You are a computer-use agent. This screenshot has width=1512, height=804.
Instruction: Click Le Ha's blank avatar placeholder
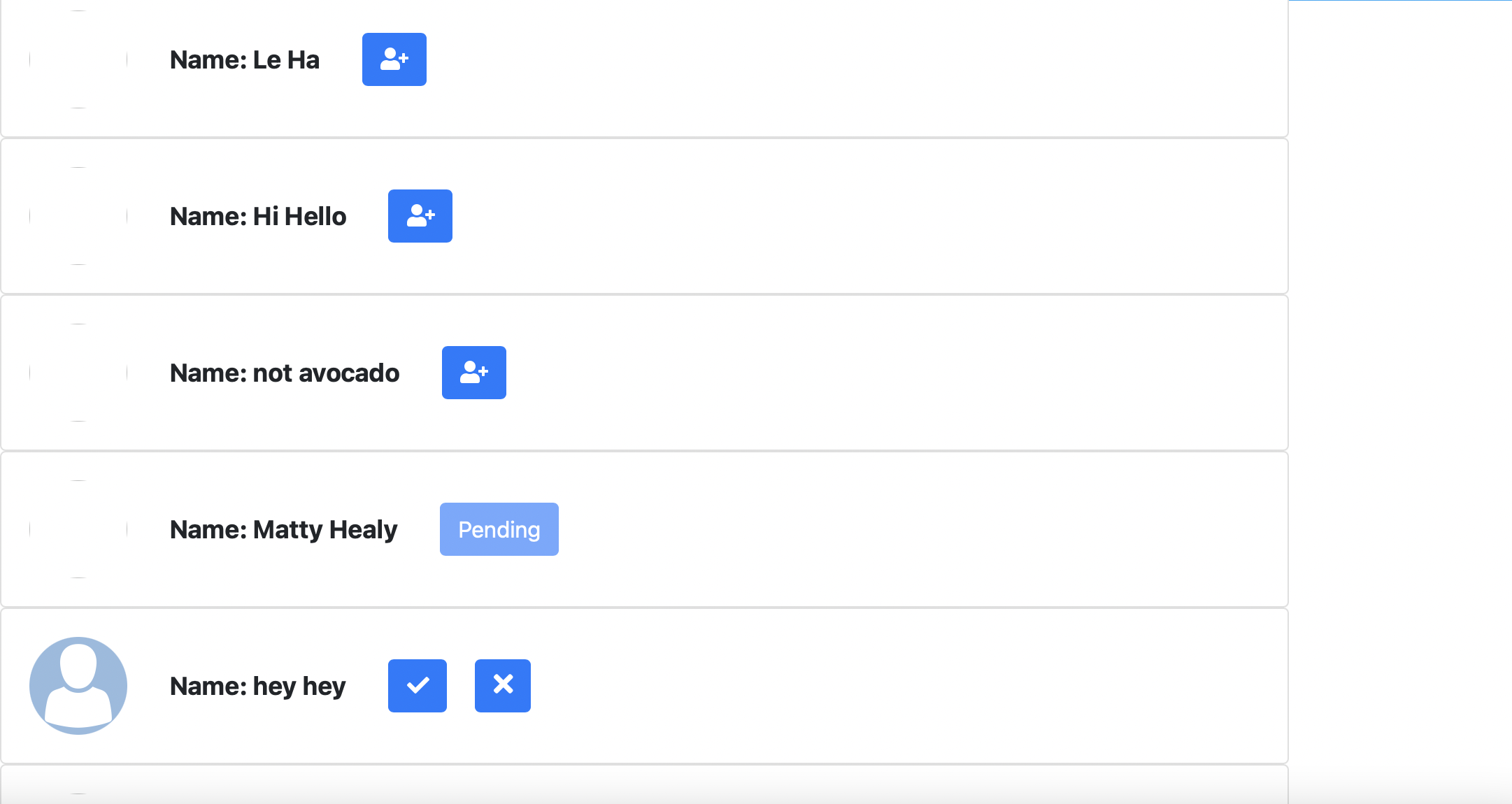click(x=78, y=59)
